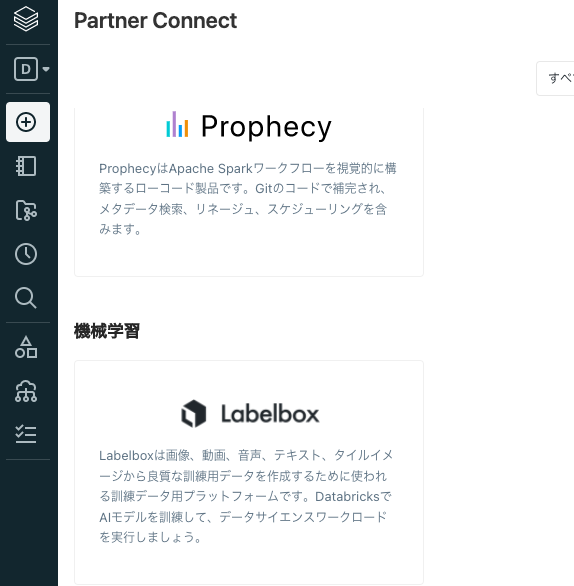This screenshot has width=574, height=586.
Task: Select the Labelbox partner card
Action: pyautogui.click(x=249, y=472)
